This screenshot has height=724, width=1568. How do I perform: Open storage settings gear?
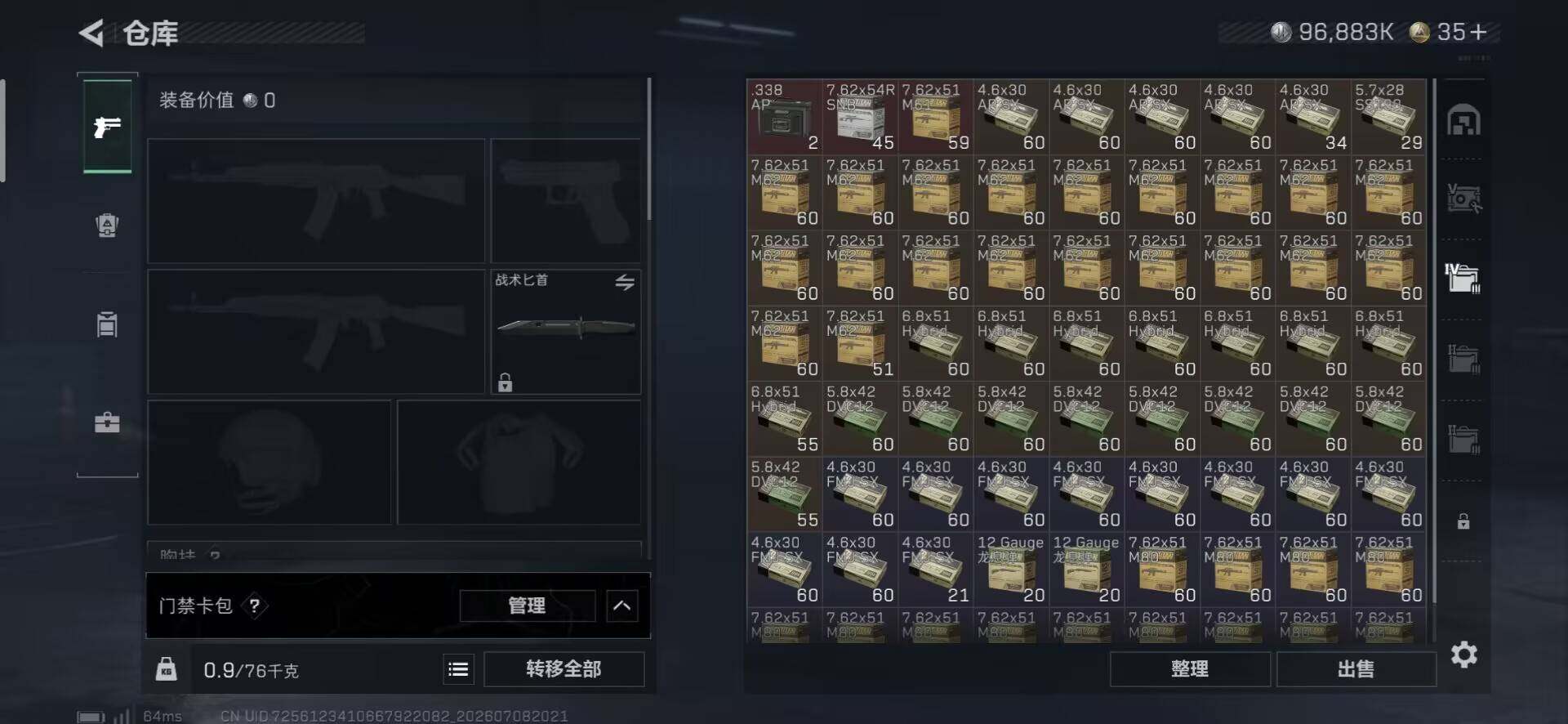(1464, 654)
